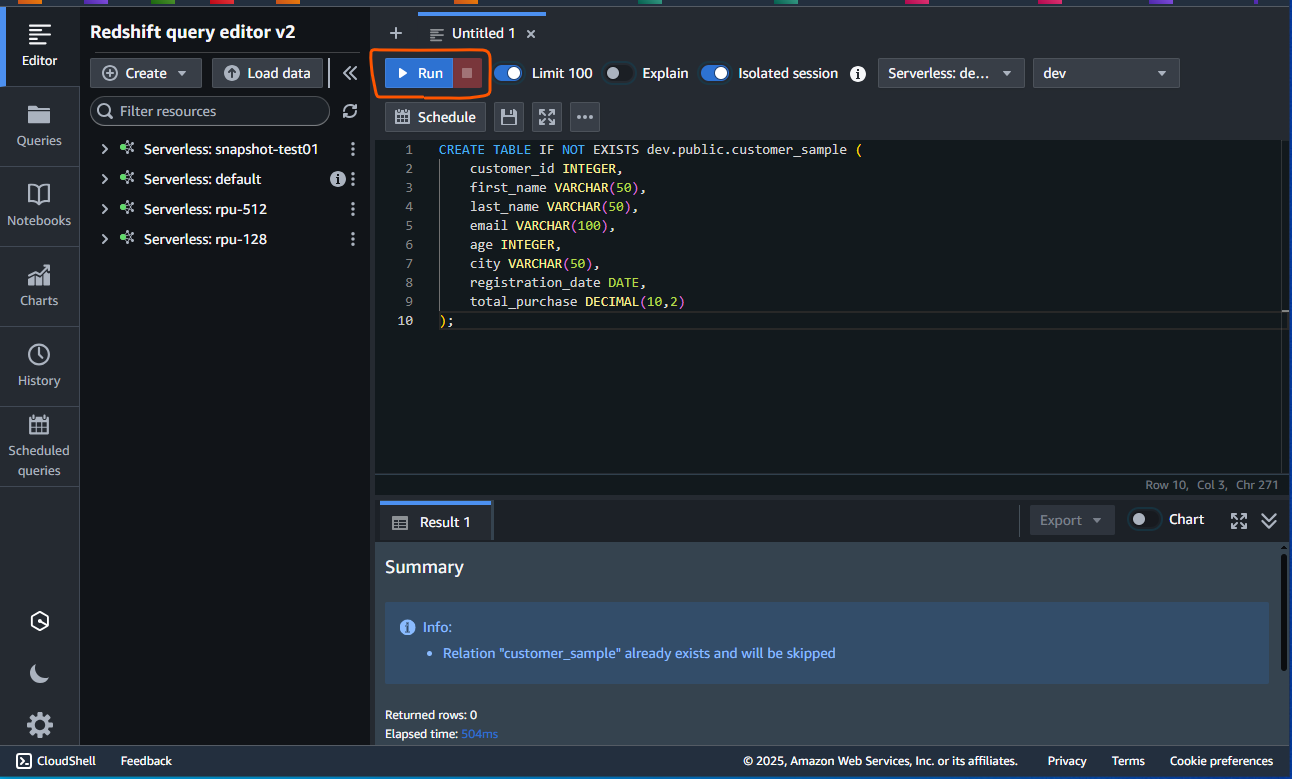Click line 1 CREATE TABLE statement
This screenshot has height=779, width=1292.
coord(650,149)
